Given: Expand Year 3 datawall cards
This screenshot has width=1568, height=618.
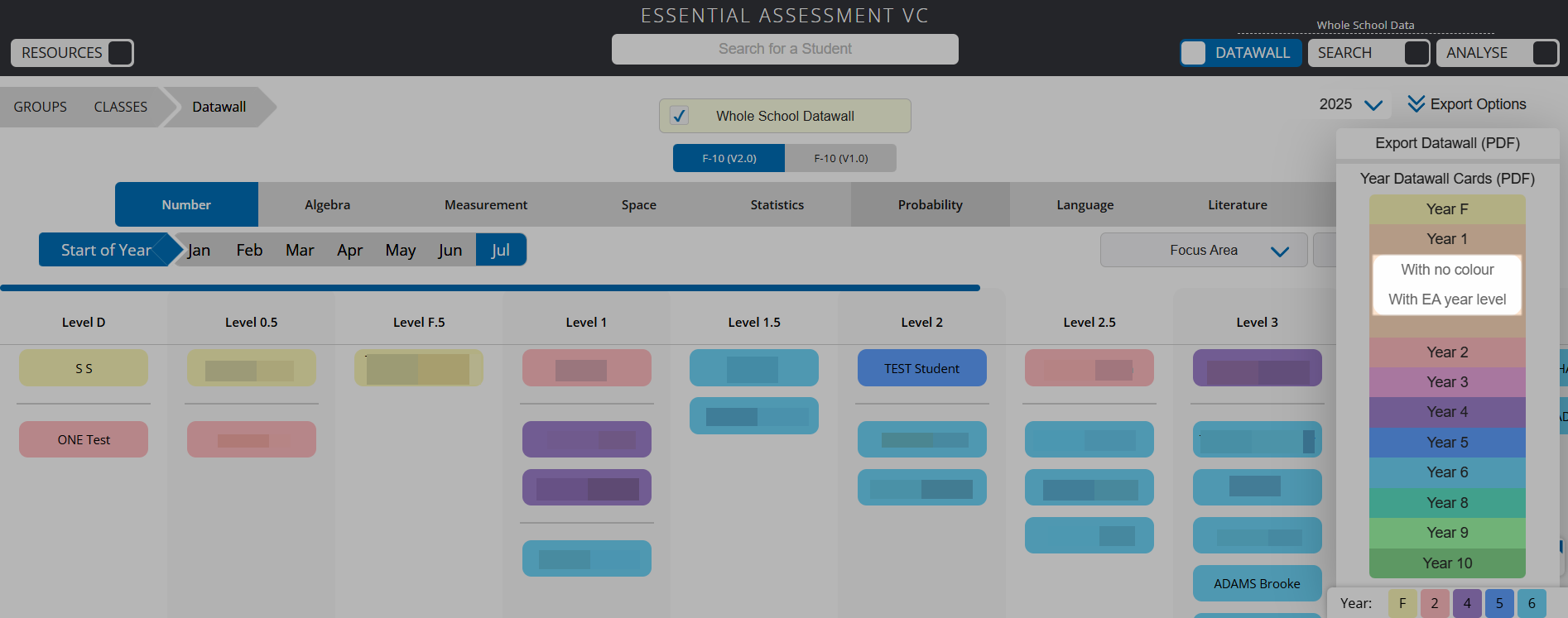Looking at the screenshot, I should (x=1447, y=382).
